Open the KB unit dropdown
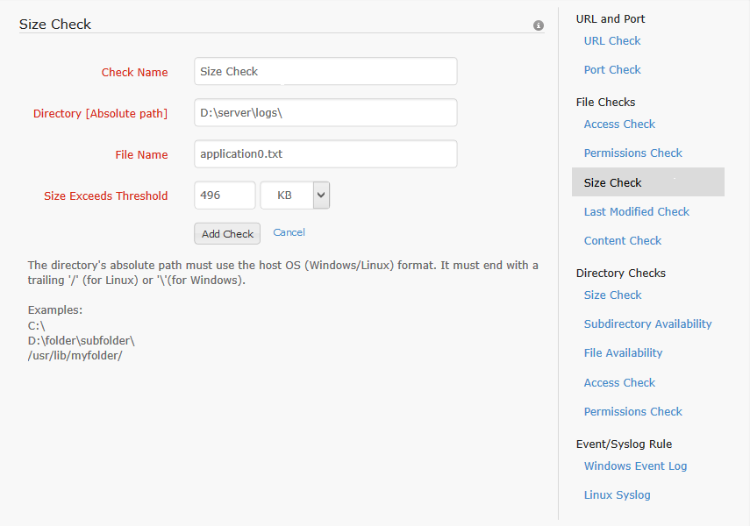Viewport: 750px width, 526px height. (295, 196)
